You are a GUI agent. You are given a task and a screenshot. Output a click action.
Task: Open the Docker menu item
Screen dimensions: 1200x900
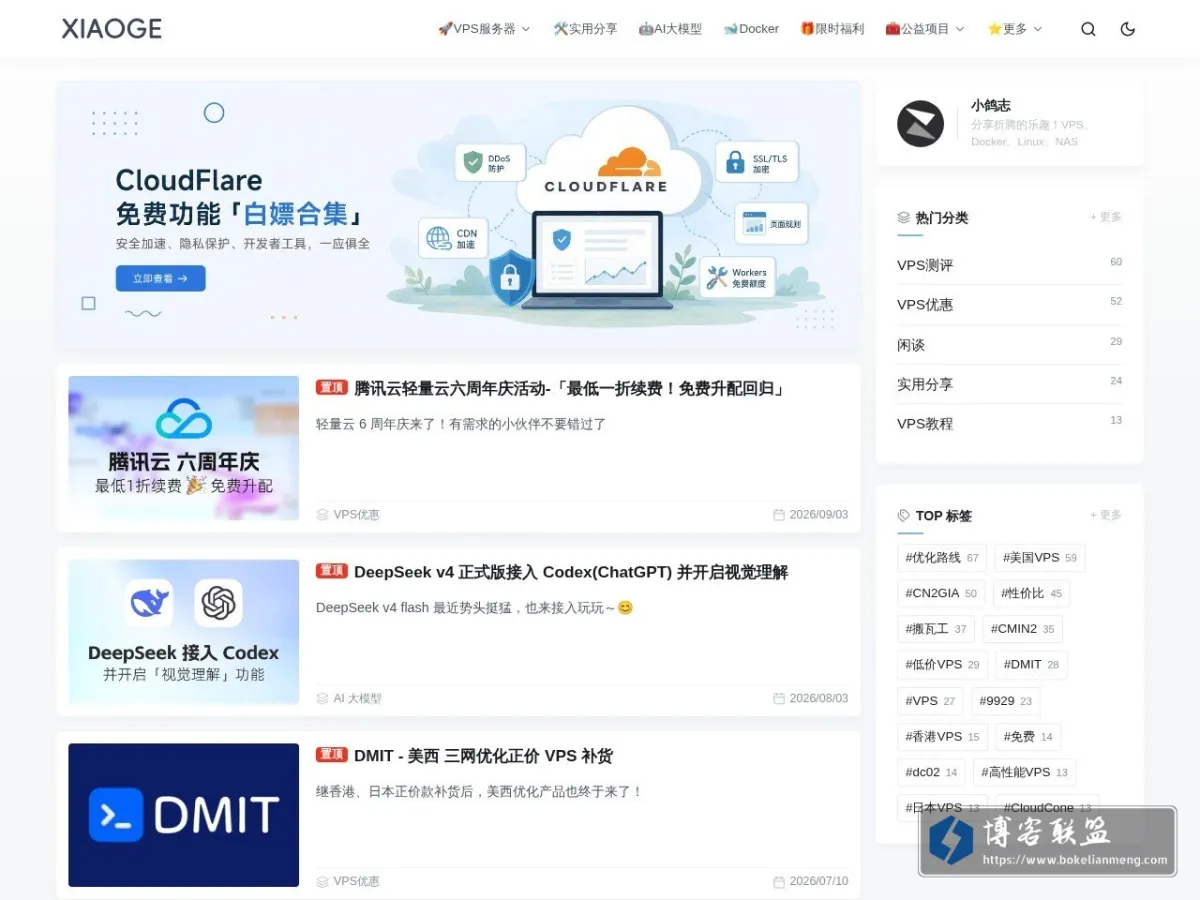(x=751, y=29)
